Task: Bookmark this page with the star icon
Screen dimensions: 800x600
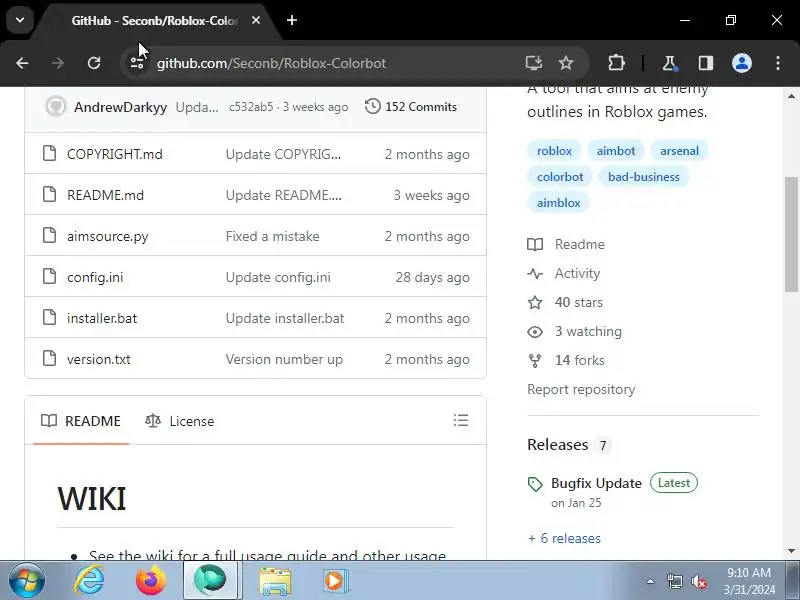Action: pos(566,63)
